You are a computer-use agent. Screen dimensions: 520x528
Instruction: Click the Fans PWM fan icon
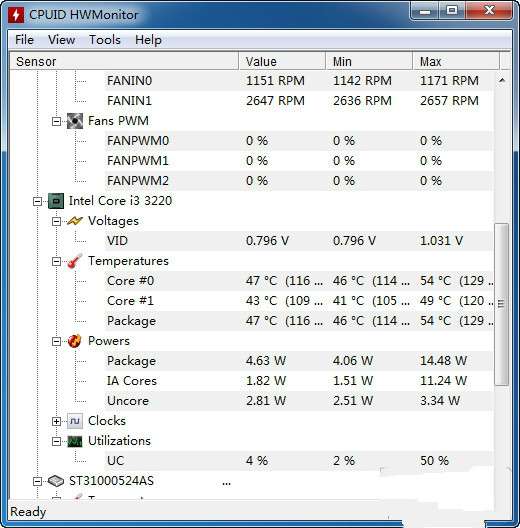point(75,121)
